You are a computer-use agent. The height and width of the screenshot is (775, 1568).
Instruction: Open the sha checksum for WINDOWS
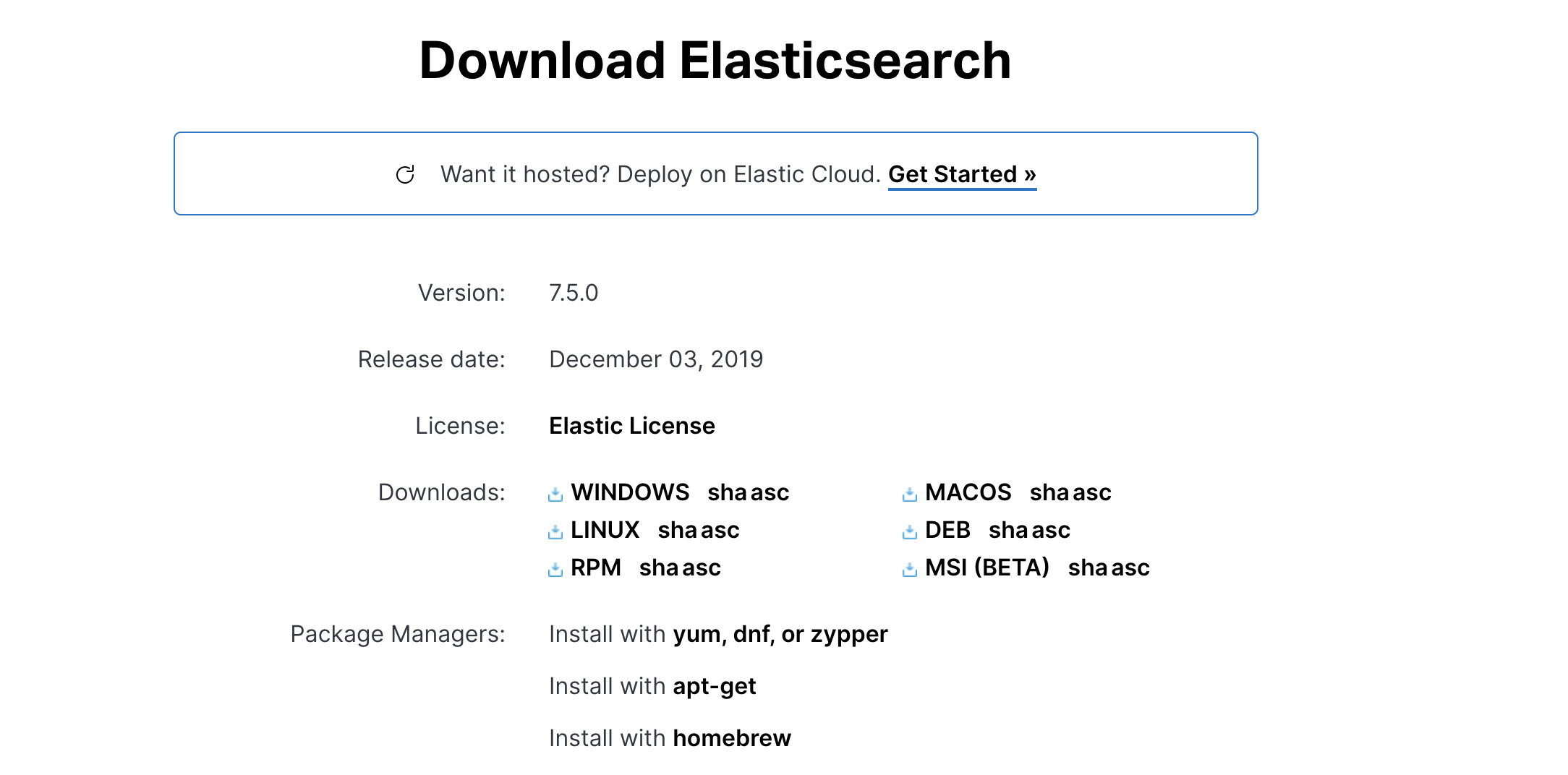pyautogui.click(x=727, y=492)
